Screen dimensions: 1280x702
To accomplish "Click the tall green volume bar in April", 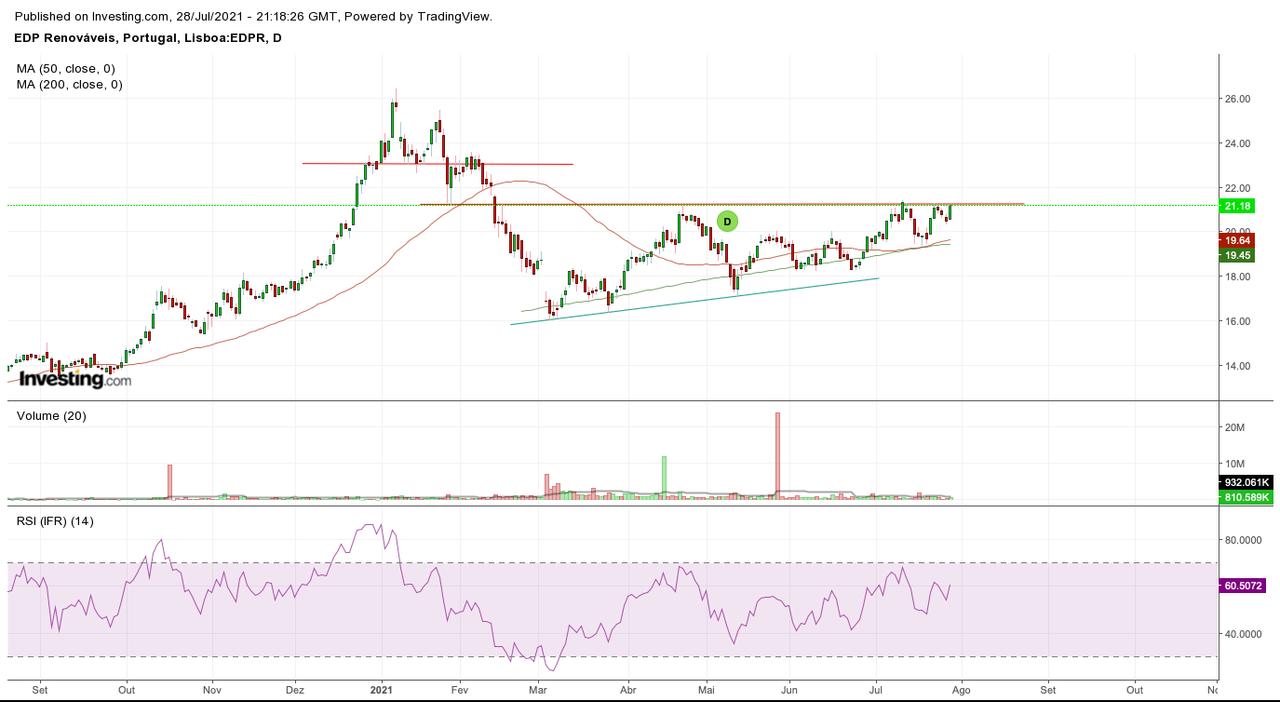I will coord(663,477).
